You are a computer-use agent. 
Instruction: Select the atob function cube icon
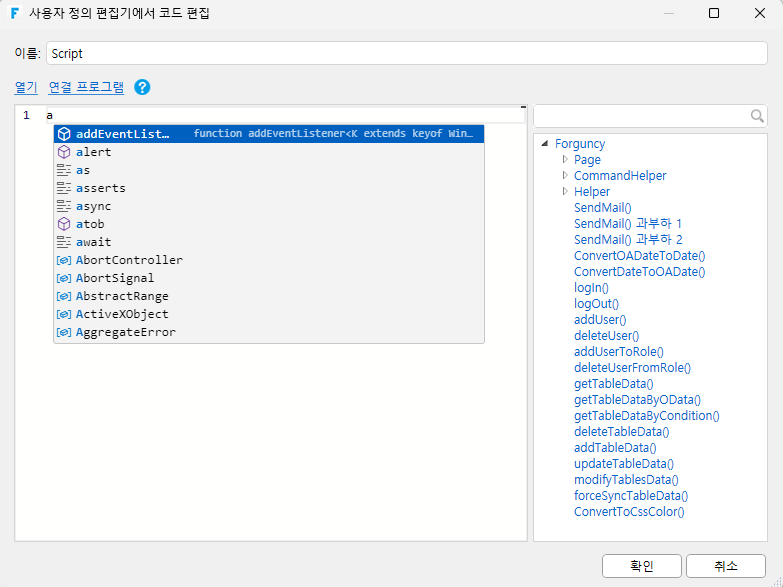click(64, 224)
